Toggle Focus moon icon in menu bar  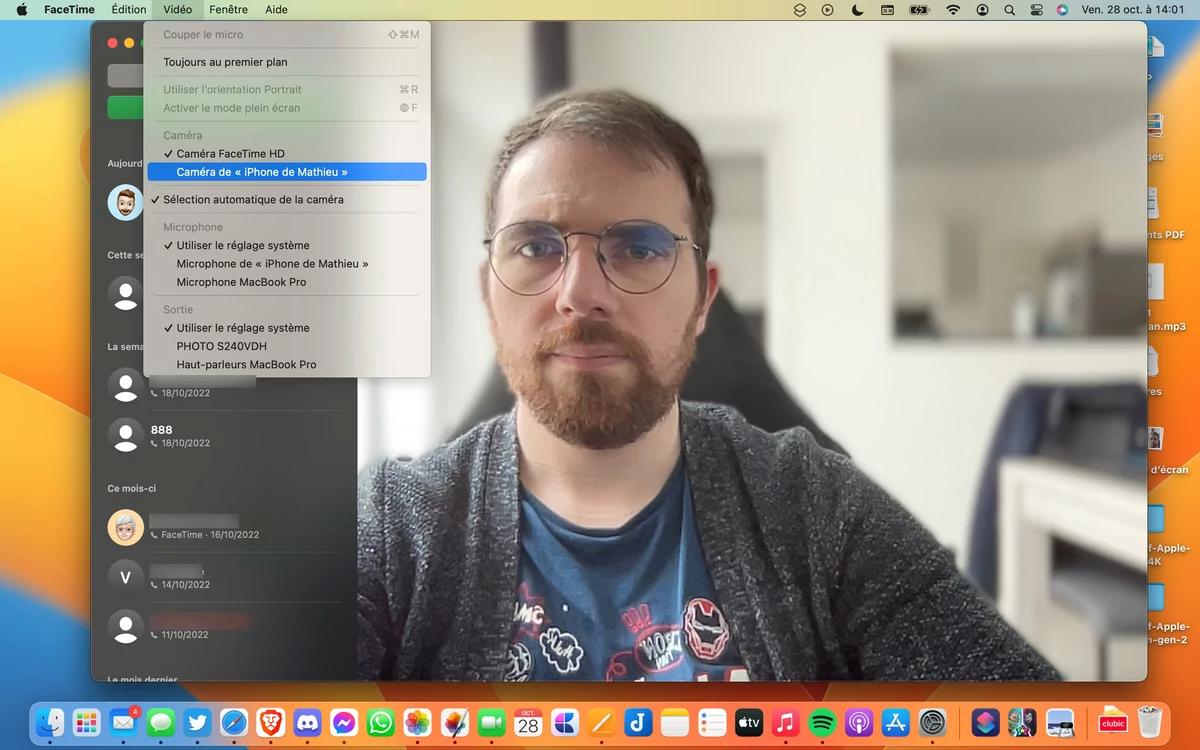point(857,9)
